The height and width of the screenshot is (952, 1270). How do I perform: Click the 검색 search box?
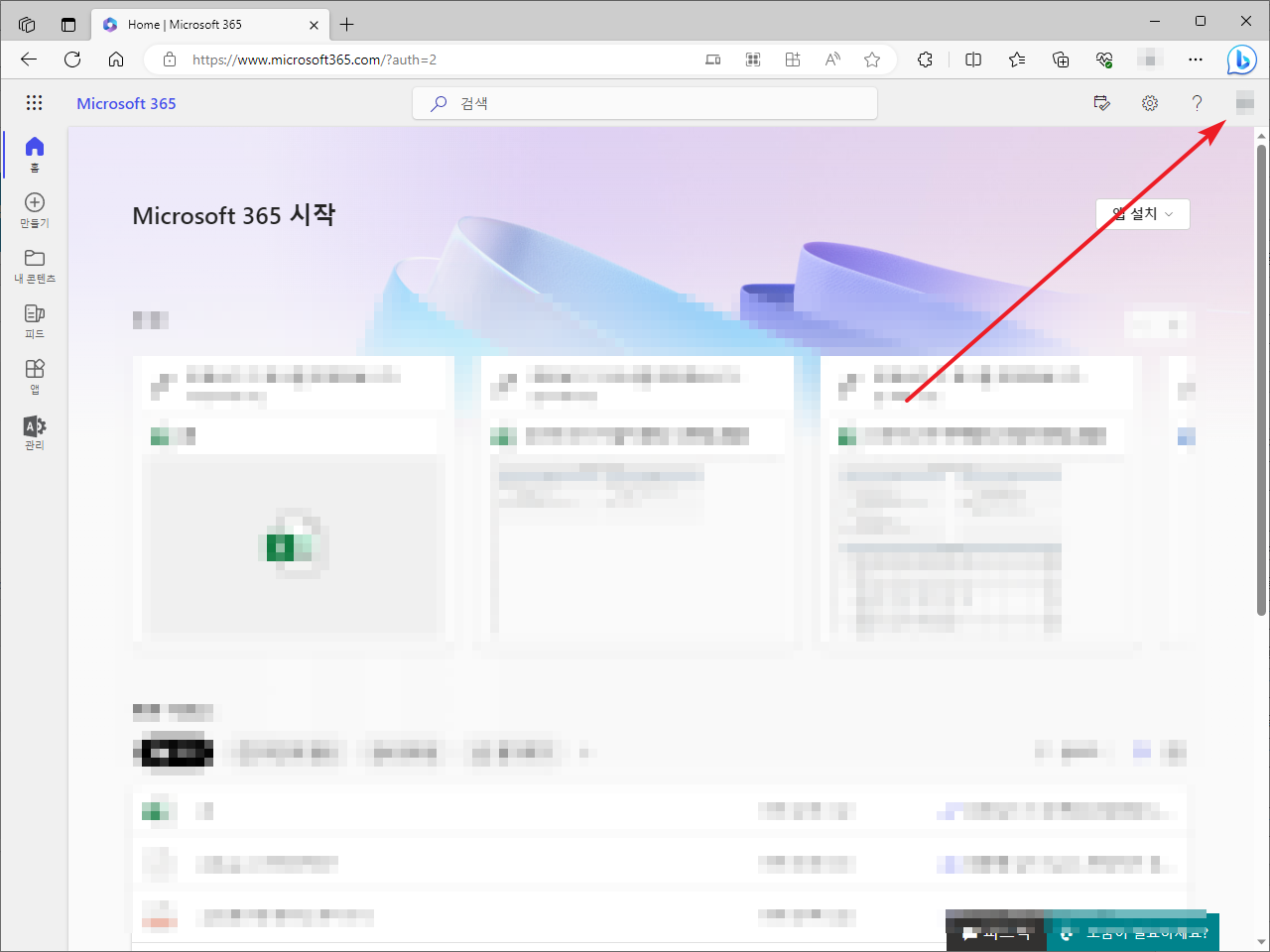[x=645, y=103]
